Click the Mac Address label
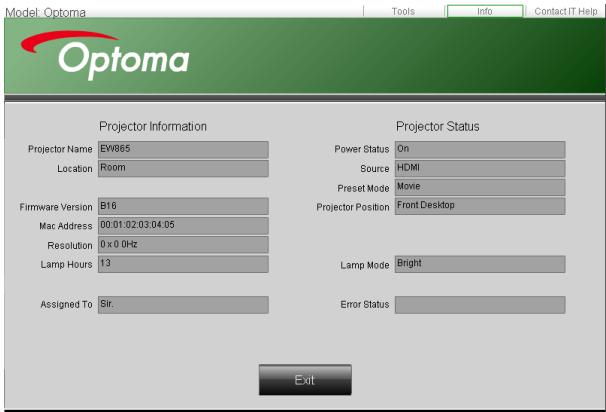Screen dimensions: 606x412 66,226
